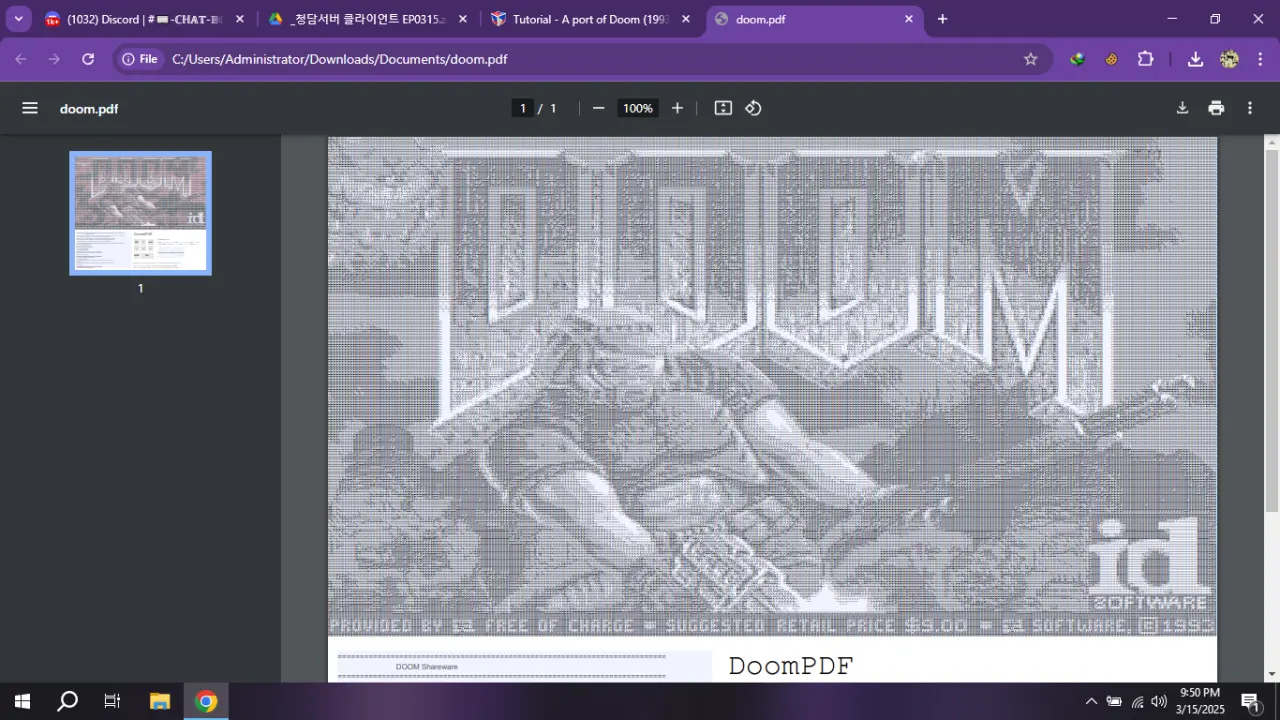The width and height of the screenshot is (1280, 720).
Task: Close the doom.pdf tab
Action: coord(909,19)
